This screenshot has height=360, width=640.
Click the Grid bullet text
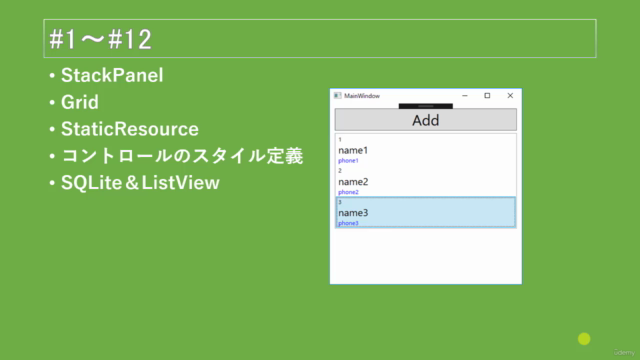(x=80, y=102)
